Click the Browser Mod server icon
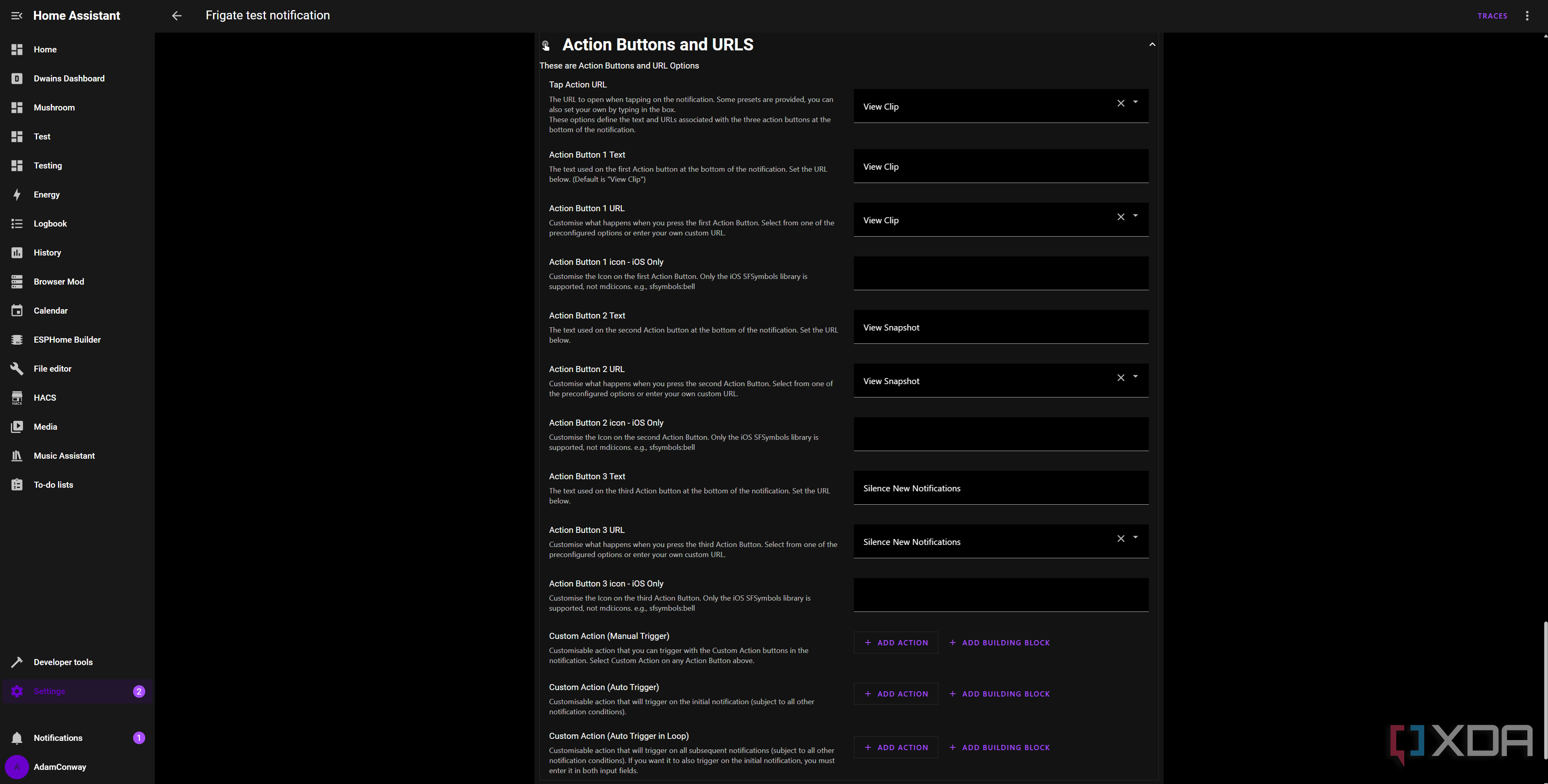 (x=17, y=282)
